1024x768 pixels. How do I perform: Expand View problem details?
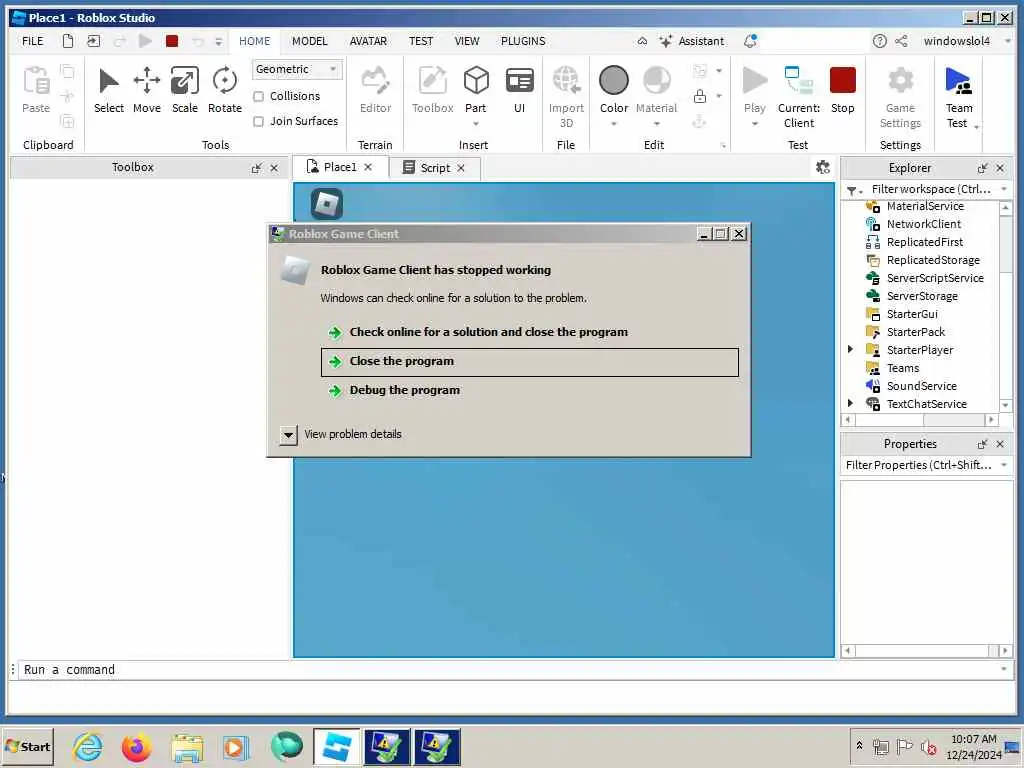click(x=288, y=435)
